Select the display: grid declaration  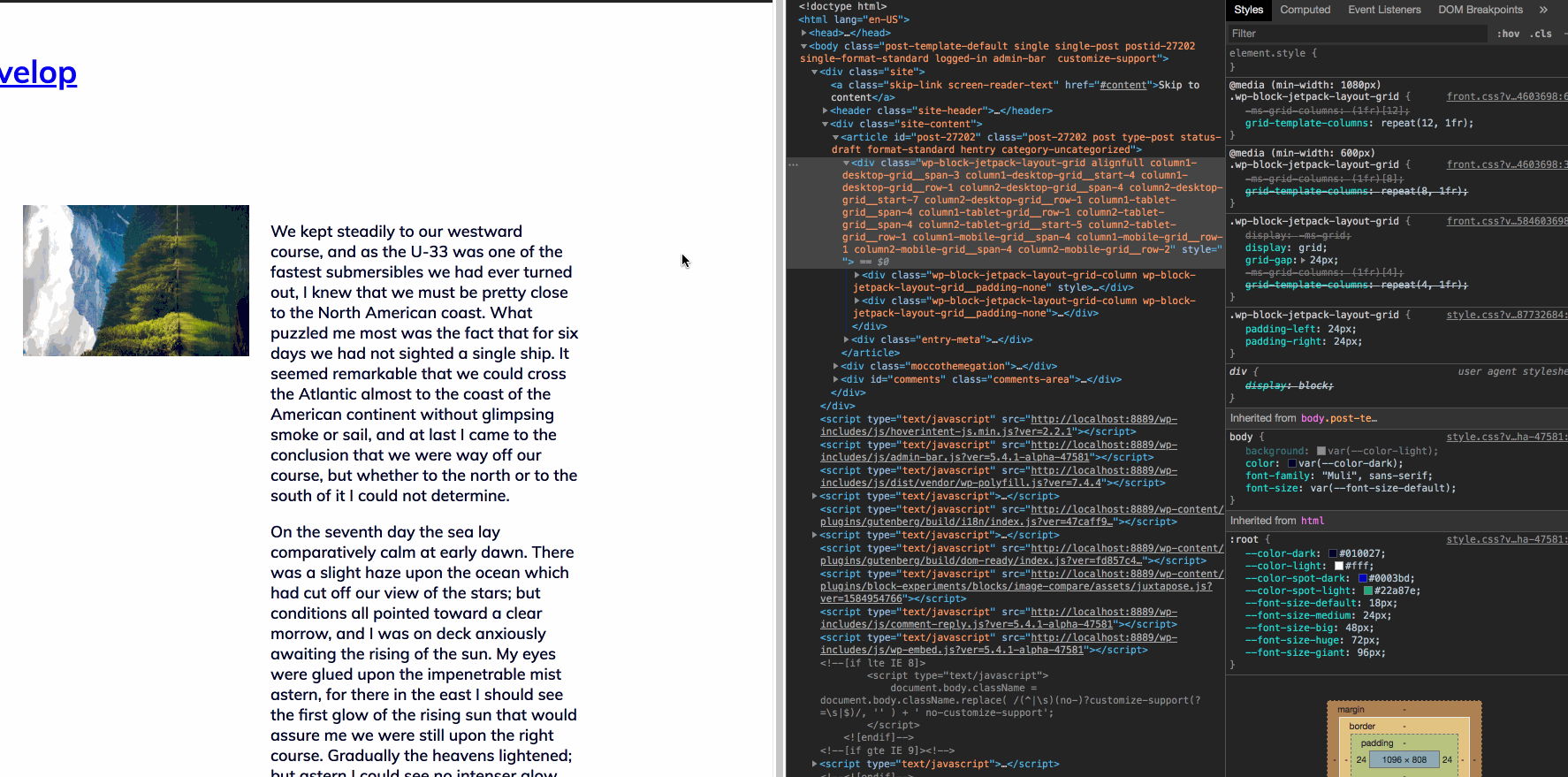click(x=1286, y=248)
